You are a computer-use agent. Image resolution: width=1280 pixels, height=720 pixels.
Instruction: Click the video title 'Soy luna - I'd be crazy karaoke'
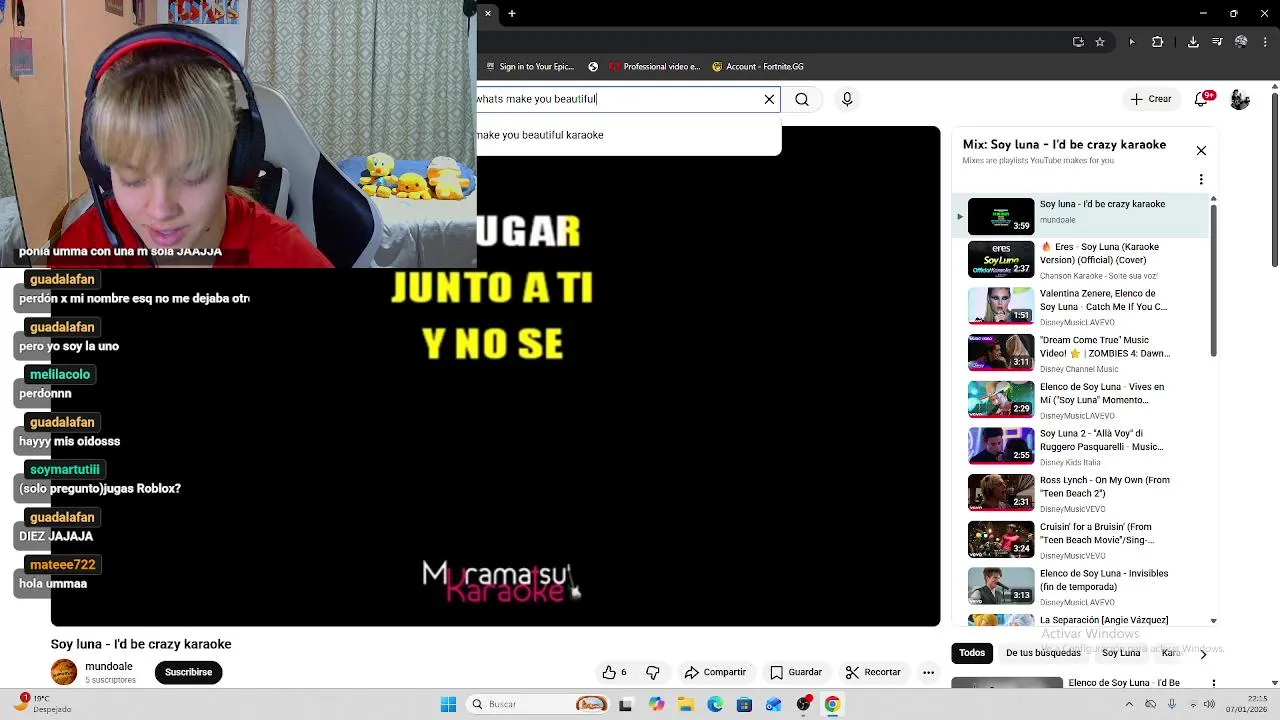click(x=141, y=644)
